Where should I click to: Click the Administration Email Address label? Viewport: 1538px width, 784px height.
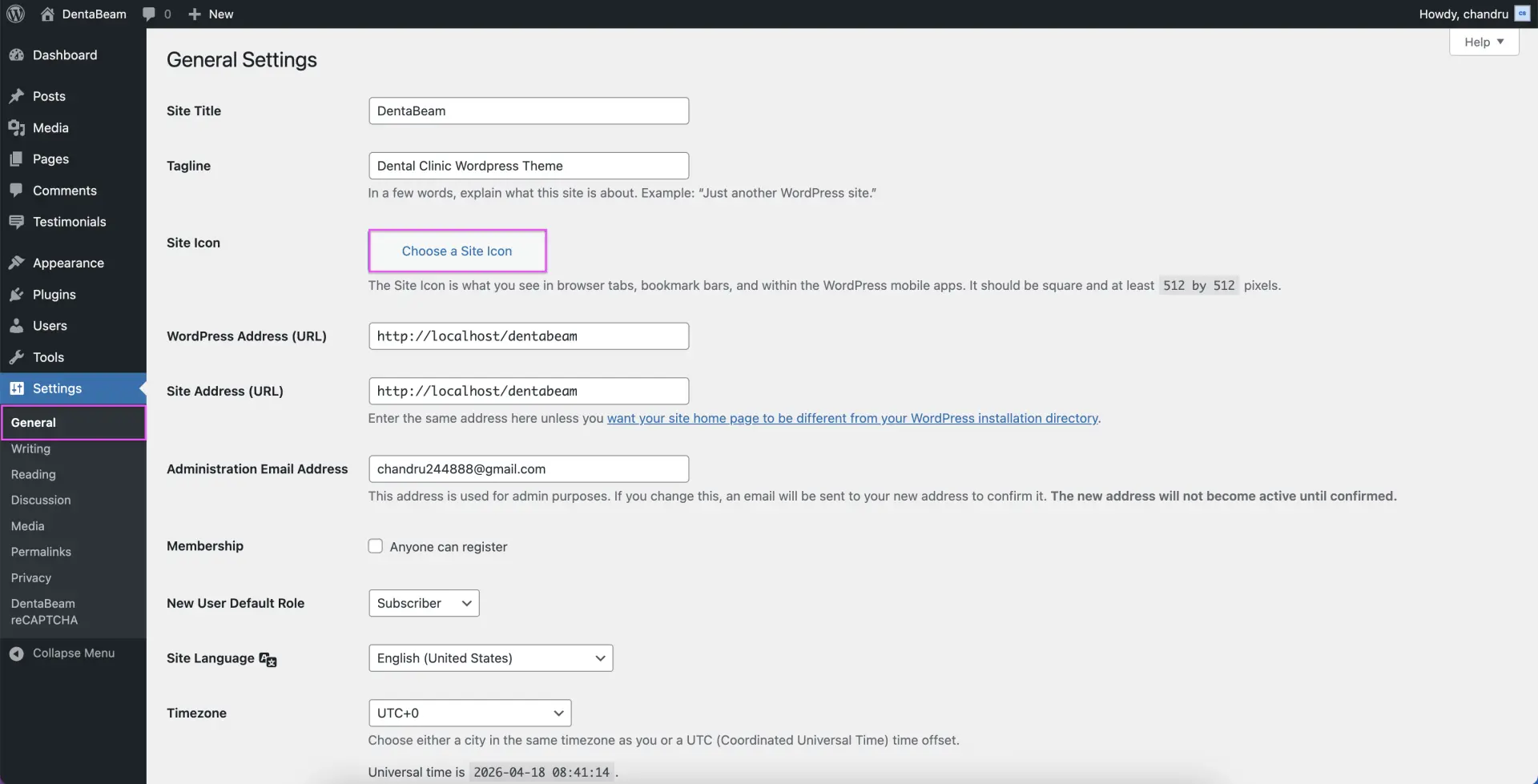257,469
